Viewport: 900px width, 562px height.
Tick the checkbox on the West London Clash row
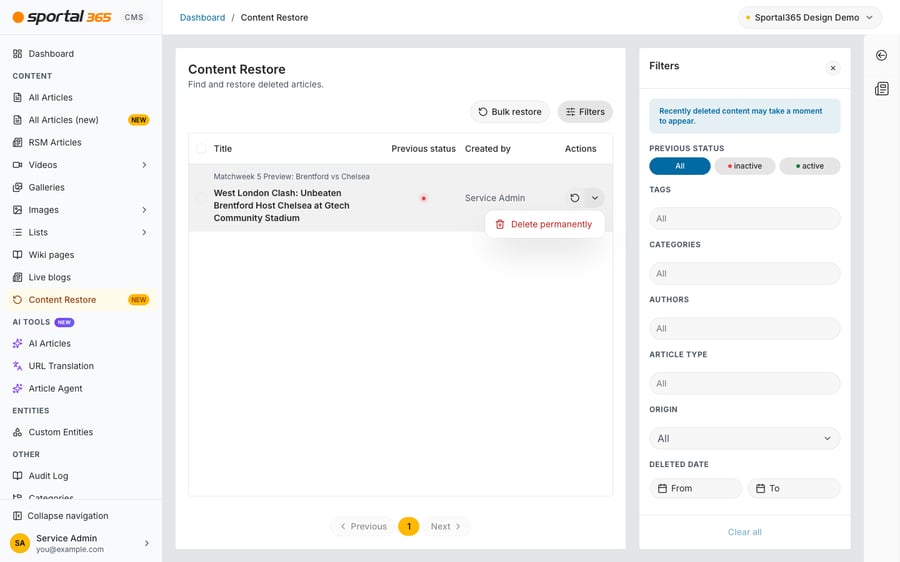click(201, 198)
